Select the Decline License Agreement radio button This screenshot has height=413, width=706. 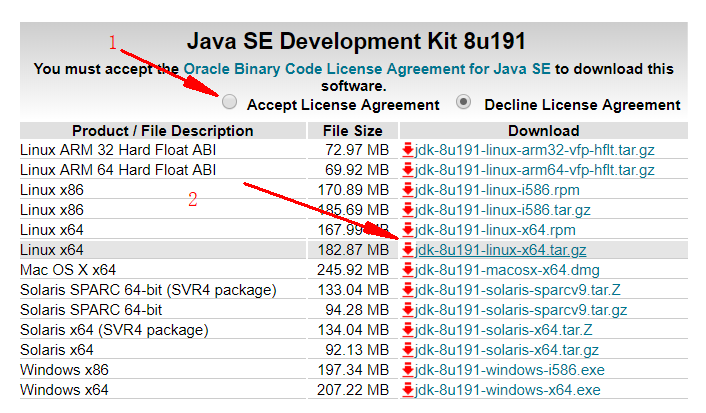coord(463,102)
